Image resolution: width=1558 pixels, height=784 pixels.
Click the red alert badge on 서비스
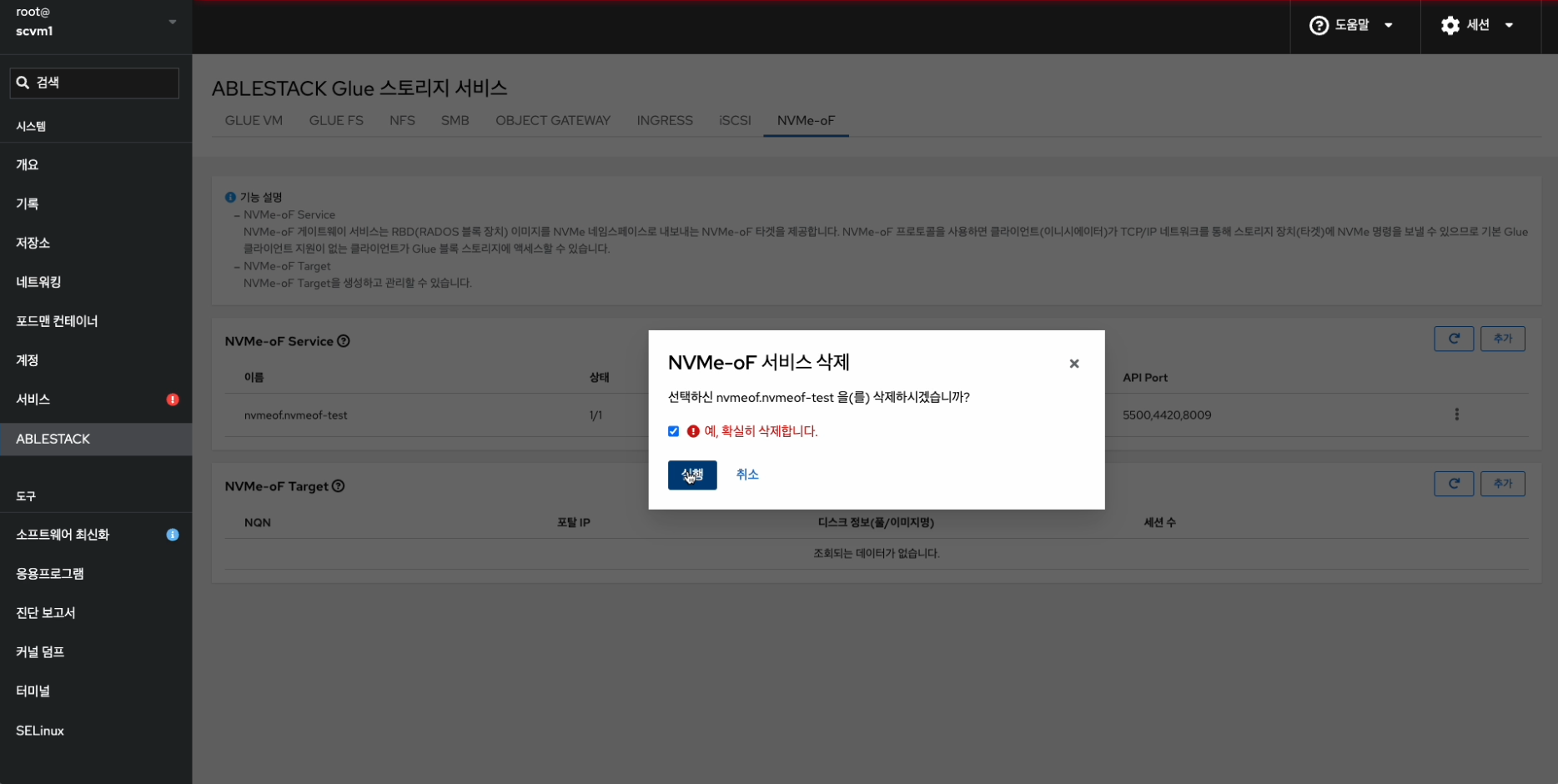[173, 400]
